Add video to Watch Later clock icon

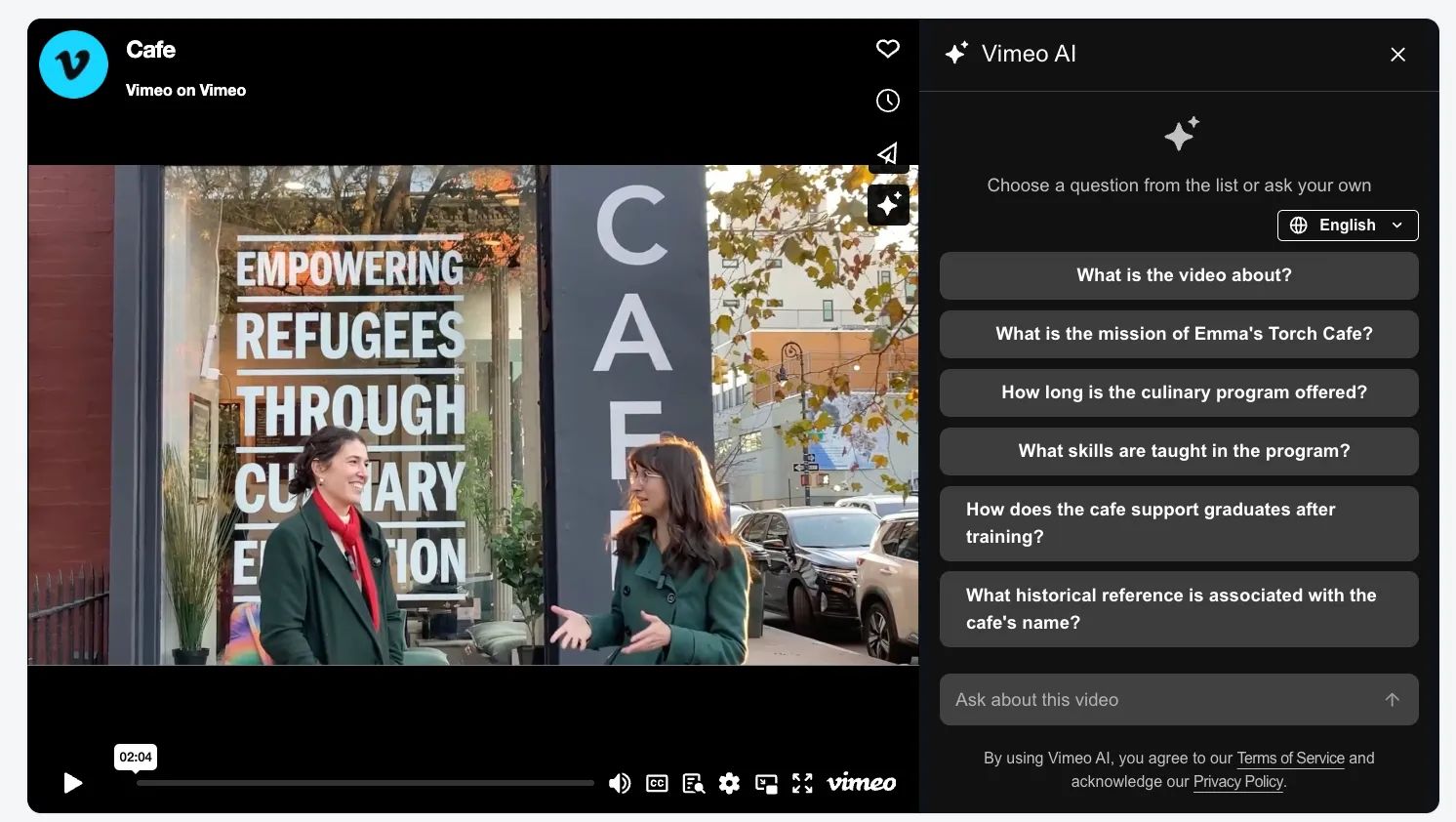point(887,101)
